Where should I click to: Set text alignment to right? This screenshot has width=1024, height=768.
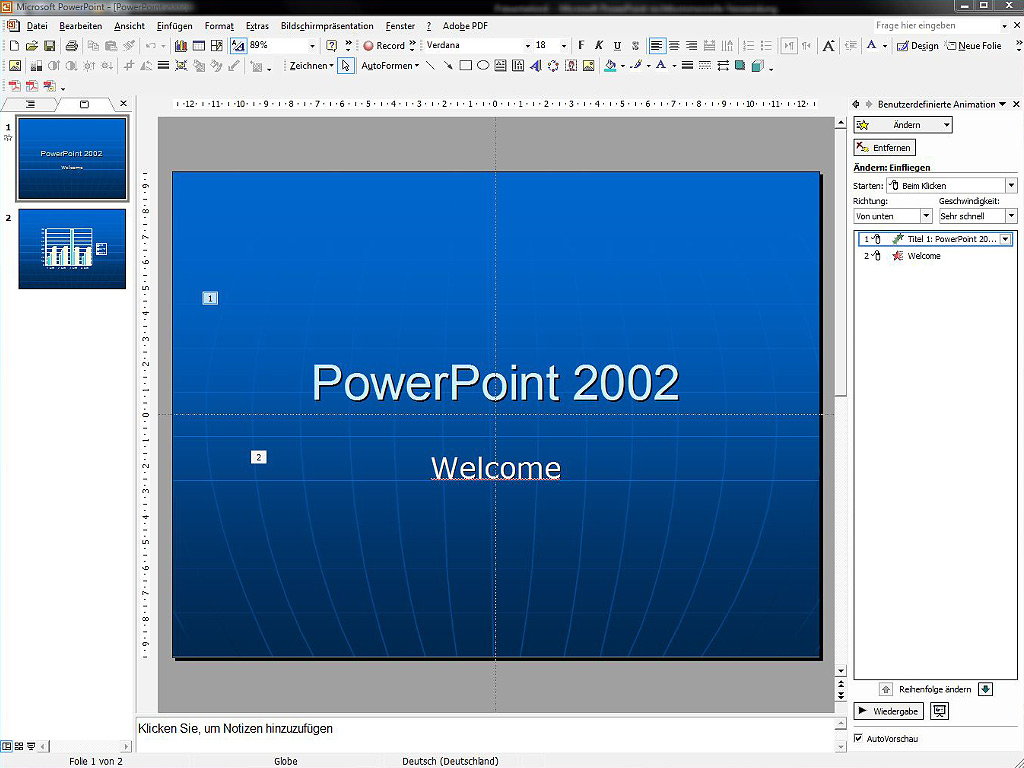(692, 46)
